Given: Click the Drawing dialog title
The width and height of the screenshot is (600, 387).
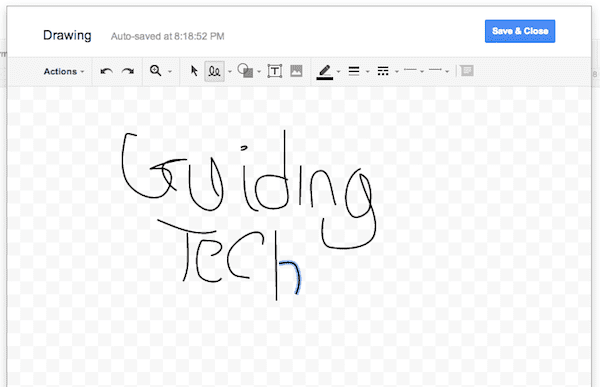Looking at the screenshot, I should pyautogui.click(x=67, y=36).
